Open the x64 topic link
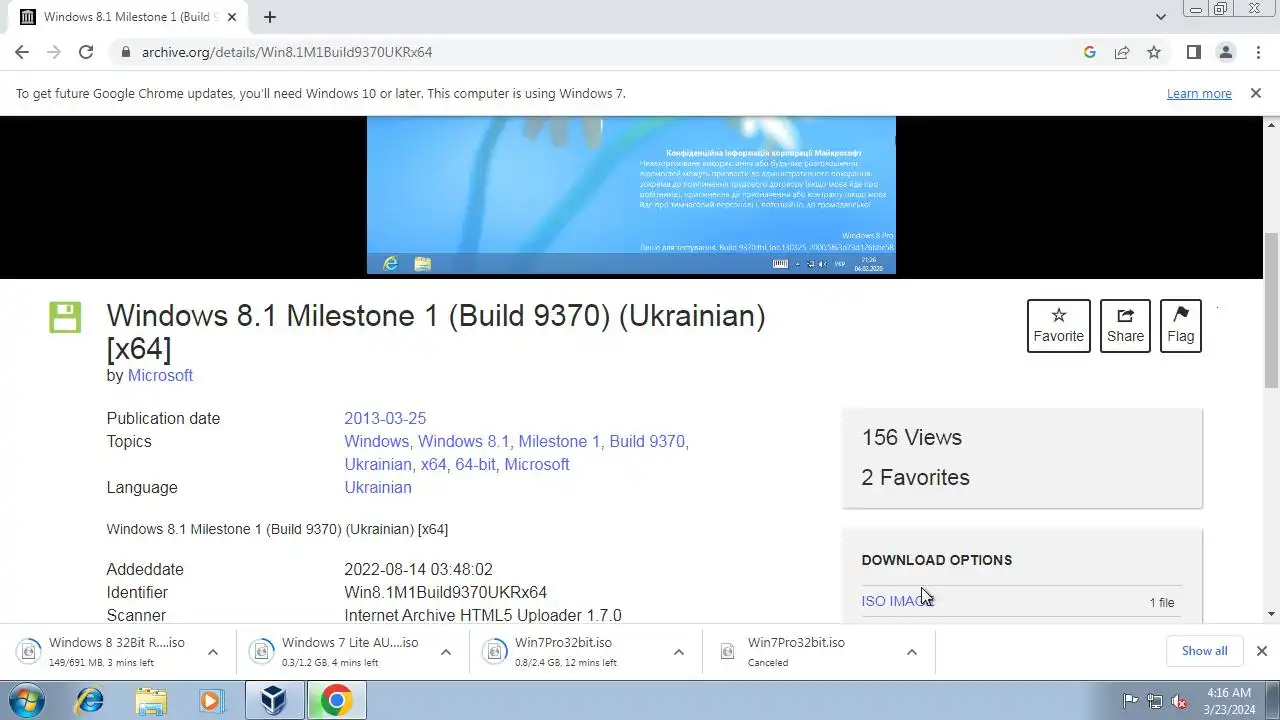Viewport: 1280px width, 720px height. tap(433, 464)
